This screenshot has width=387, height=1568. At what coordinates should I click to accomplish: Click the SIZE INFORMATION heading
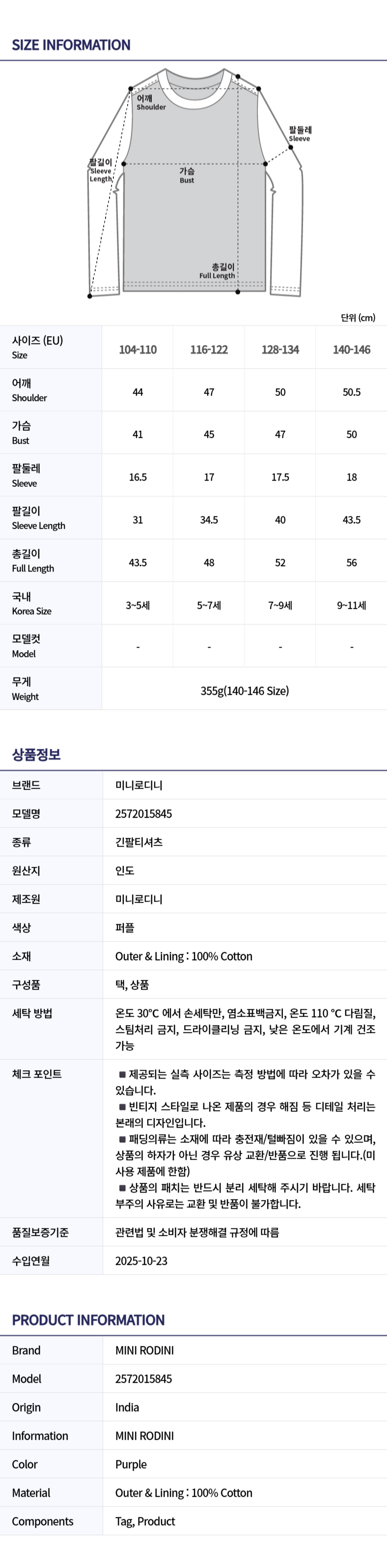pos(71,45)
